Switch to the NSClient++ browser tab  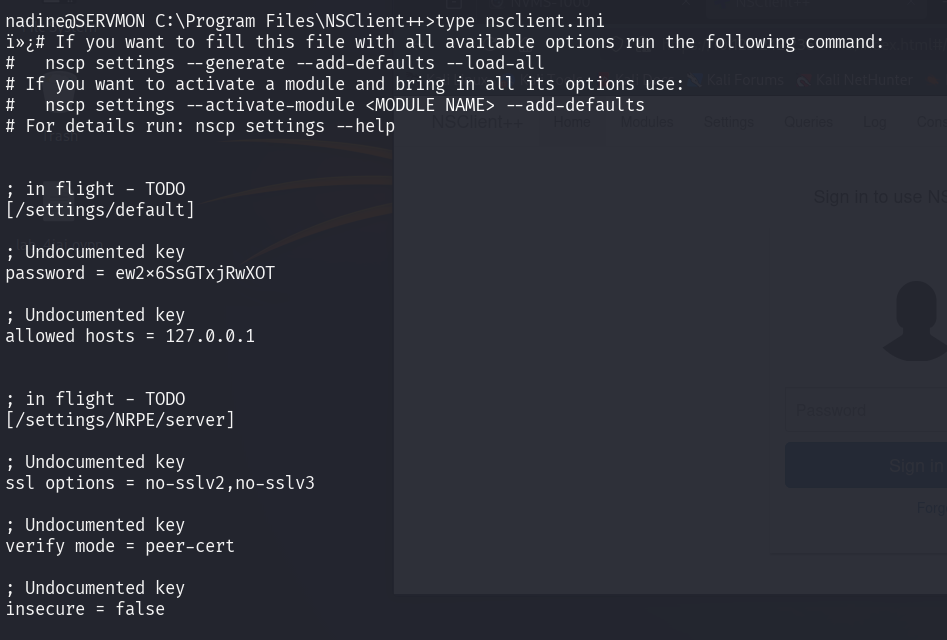point(772,4)
